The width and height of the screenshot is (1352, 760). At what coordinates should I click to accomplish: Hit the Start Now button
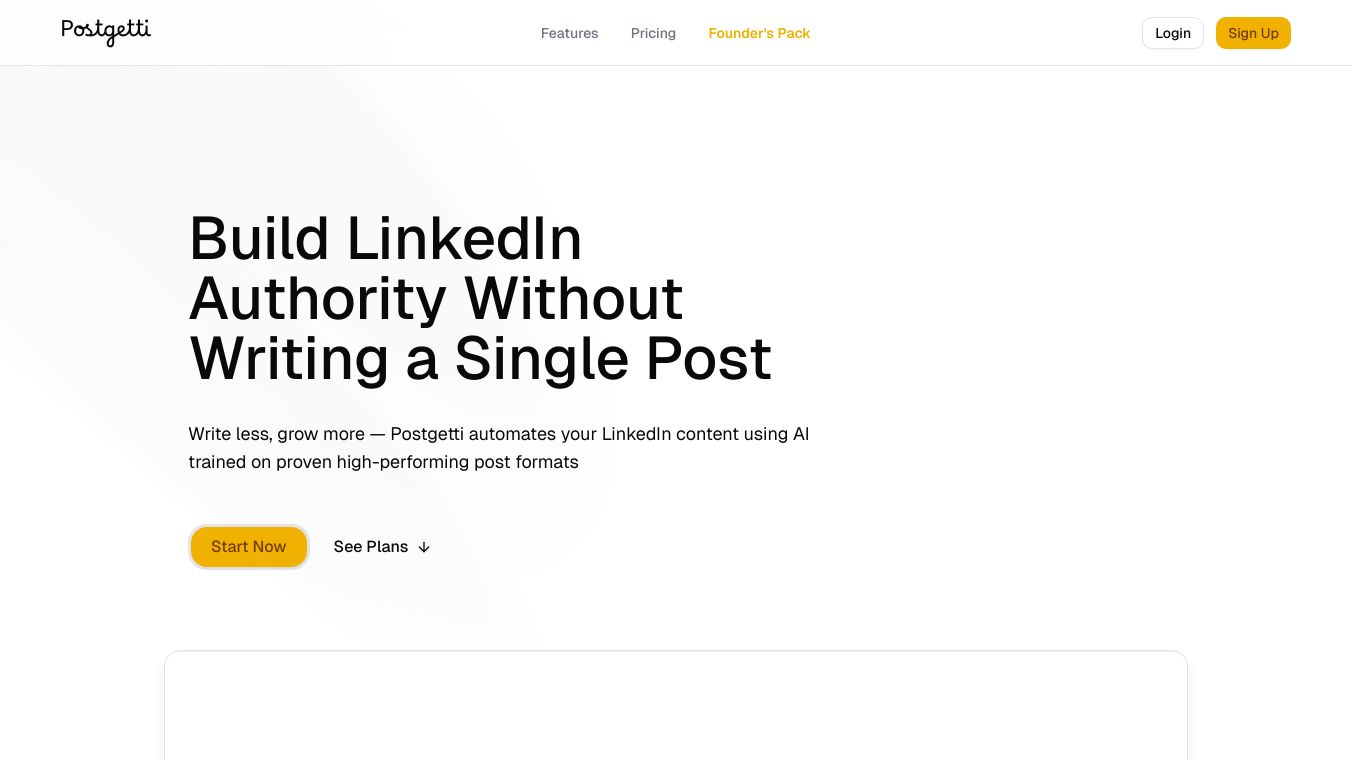[x=249, y=547]
